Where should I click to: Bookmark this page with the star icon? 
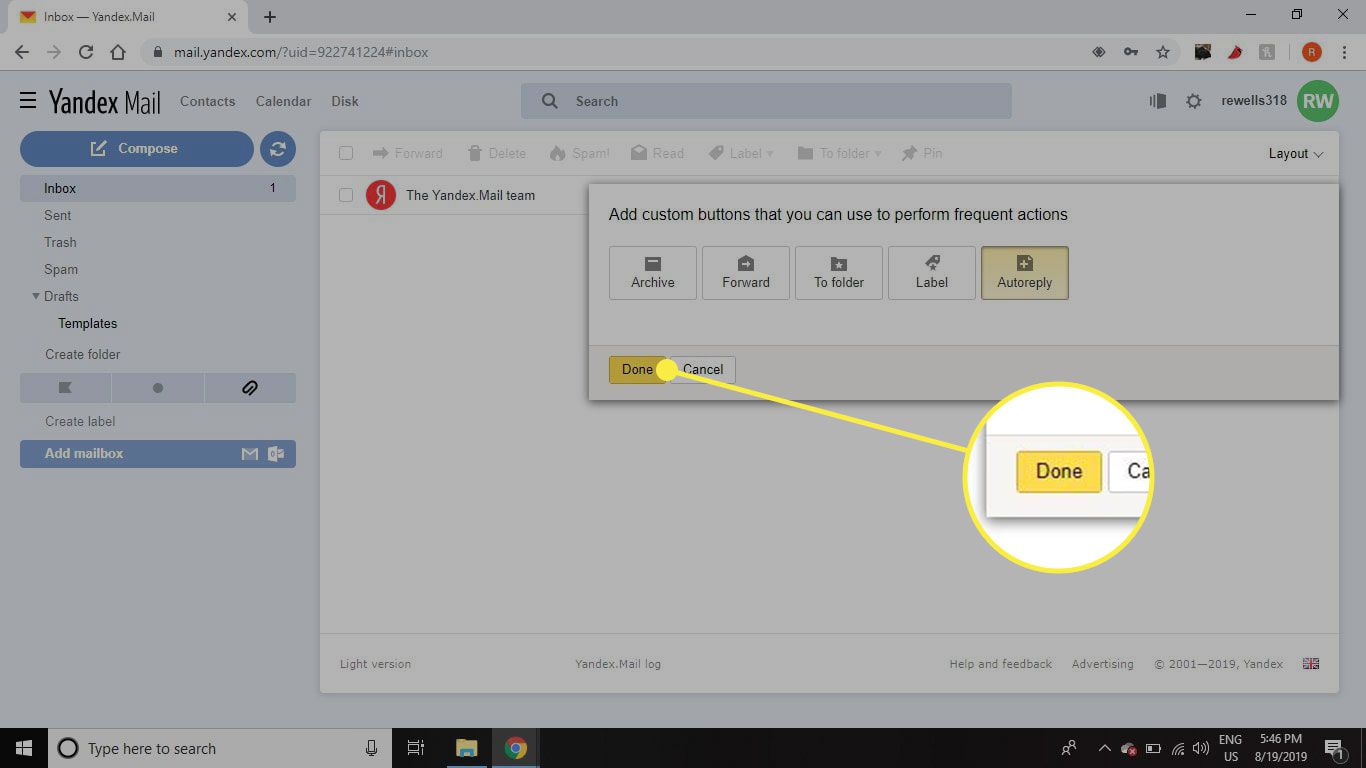point(1163,52)
